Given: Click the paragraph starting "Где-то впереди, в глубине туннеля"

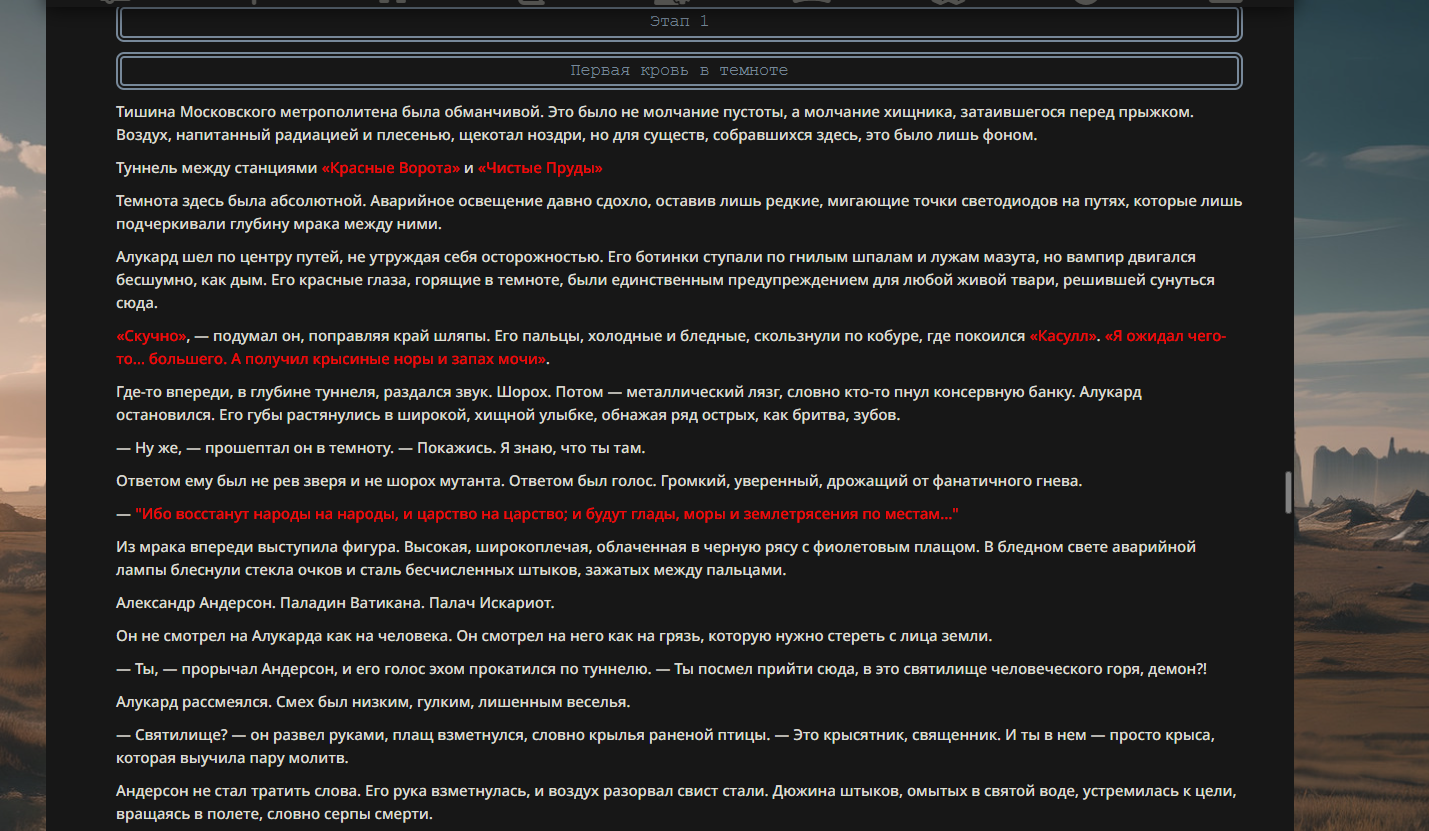Looking at the screenshot, I should click(x=629, y=403).
